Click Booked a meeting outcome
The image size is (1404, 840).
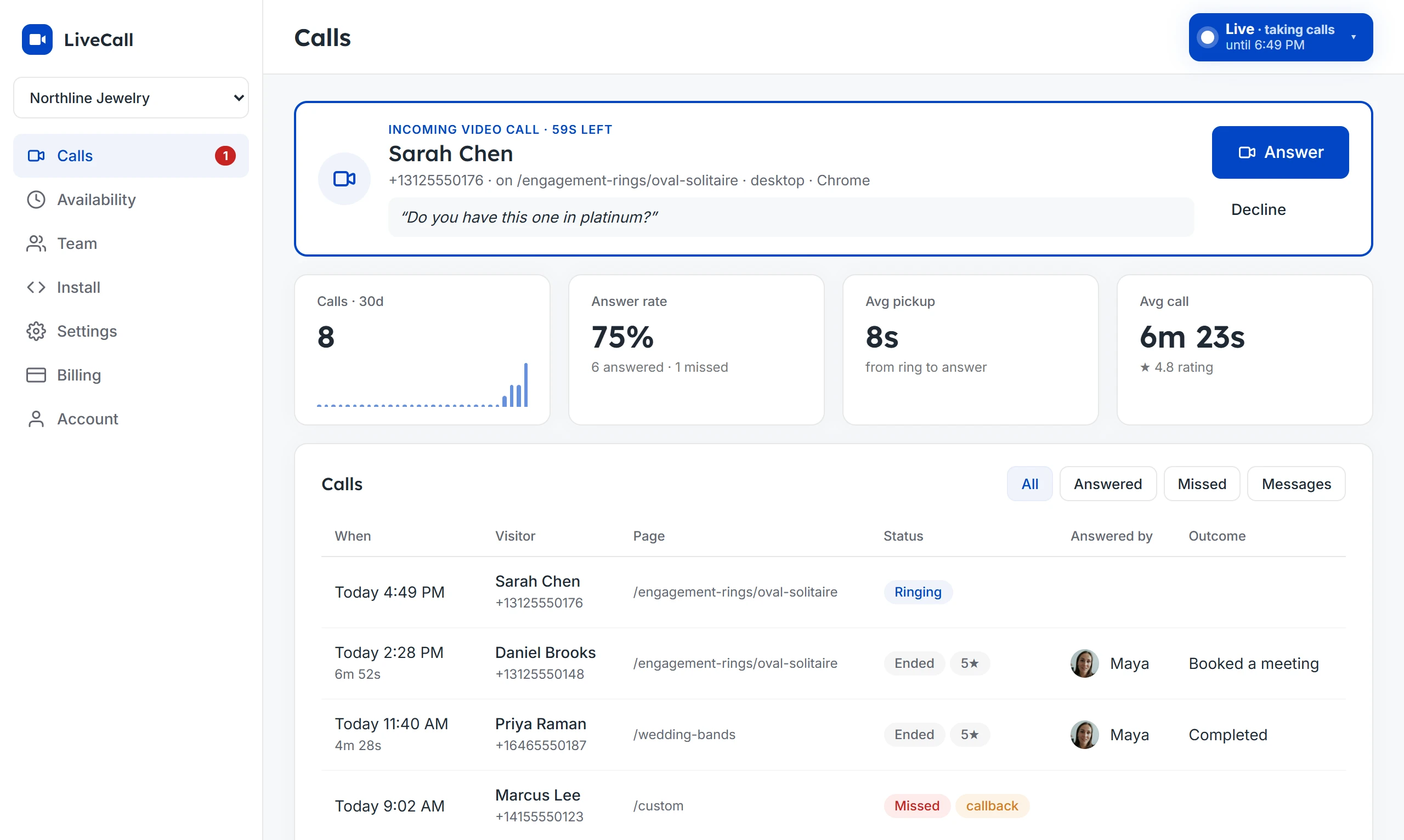click(x=1253, y=663)
